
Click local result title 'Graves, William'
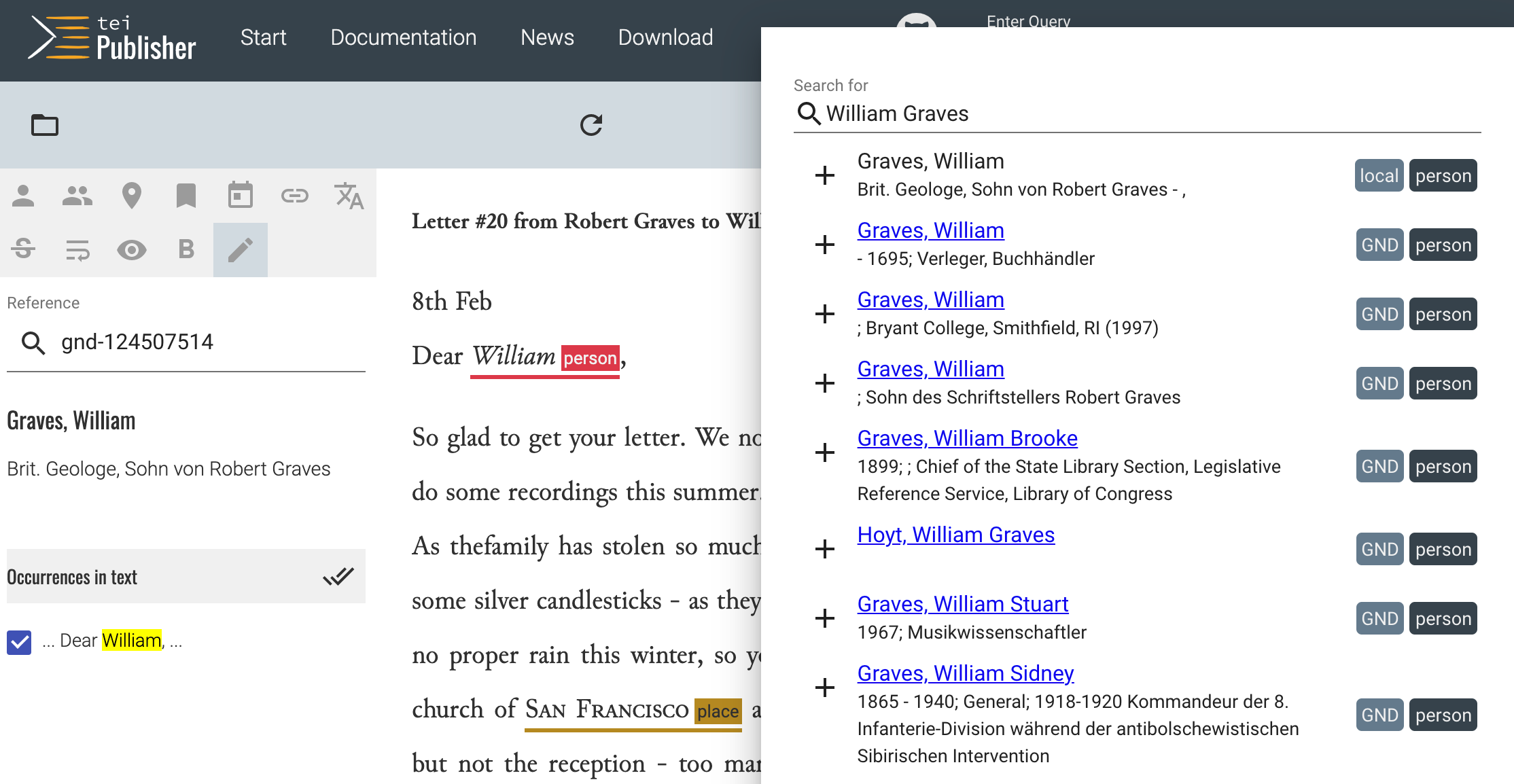tap(930, 161)
